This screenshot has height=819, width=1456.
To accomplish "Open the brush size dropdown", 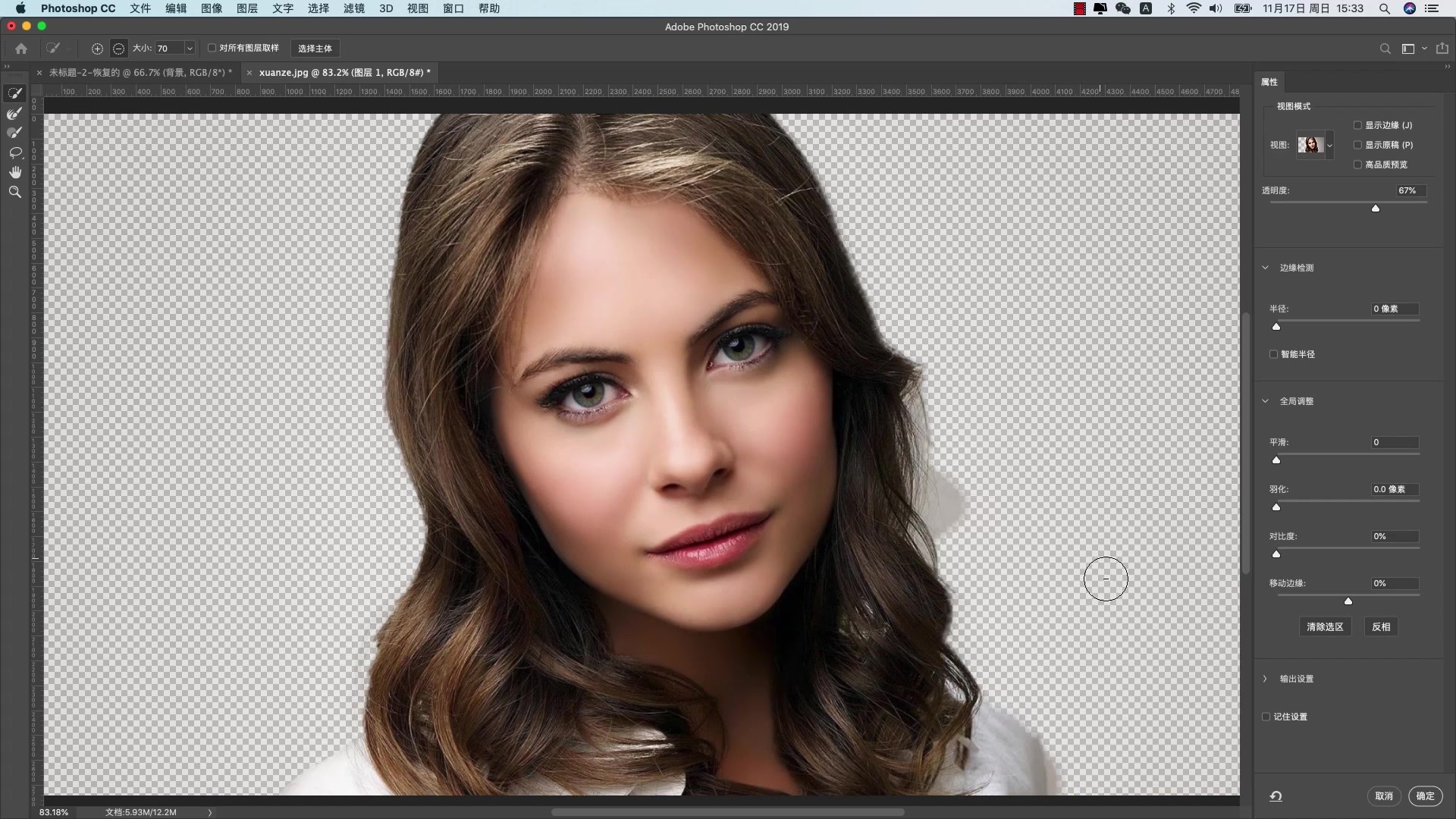I will tap(190, 49).
